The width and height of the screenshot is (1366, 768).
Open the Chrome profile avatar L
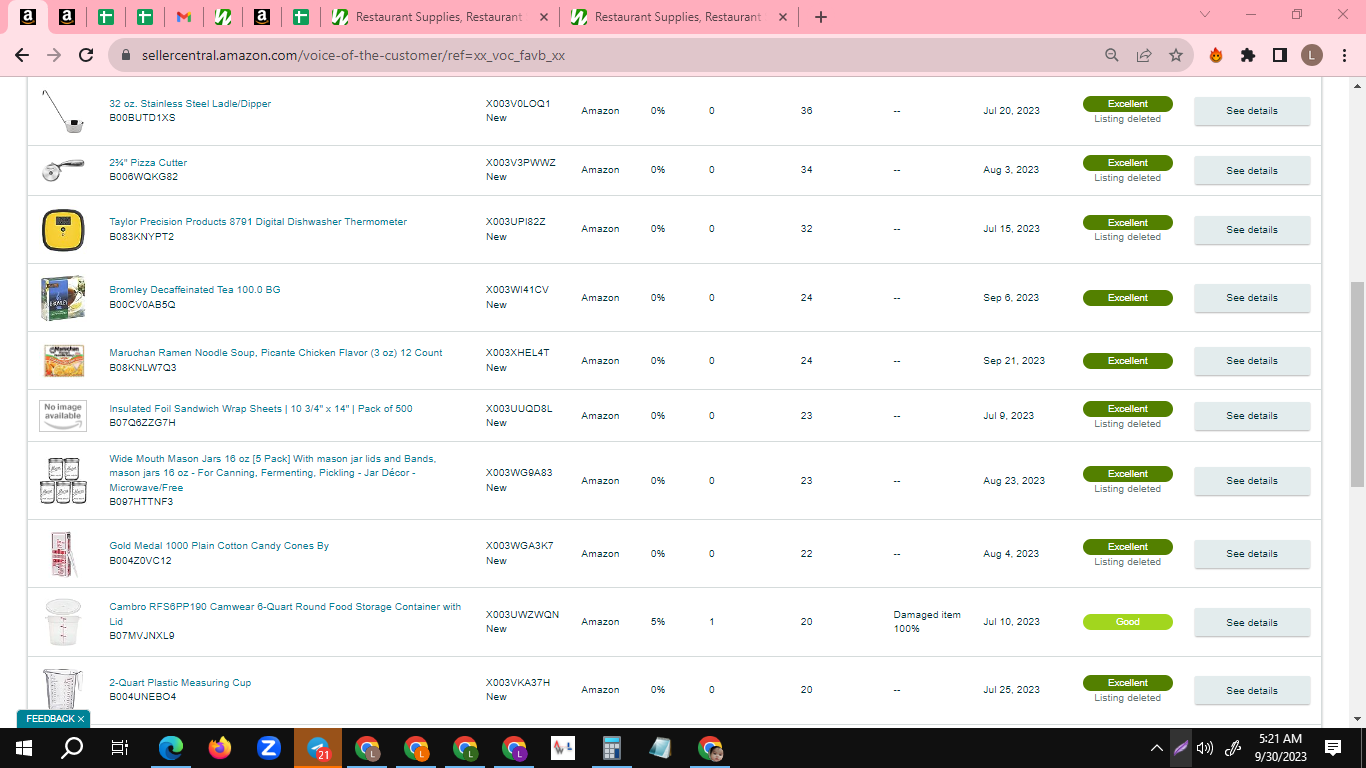point(1312,56)
